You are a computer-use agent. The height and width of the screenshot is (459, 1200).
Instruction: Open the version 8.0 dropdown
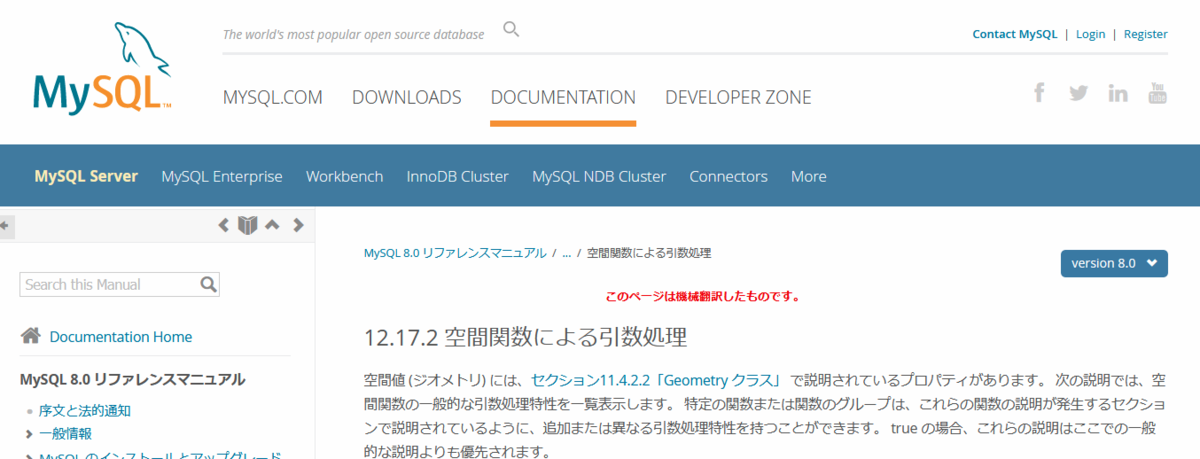tap(1114, 263)
